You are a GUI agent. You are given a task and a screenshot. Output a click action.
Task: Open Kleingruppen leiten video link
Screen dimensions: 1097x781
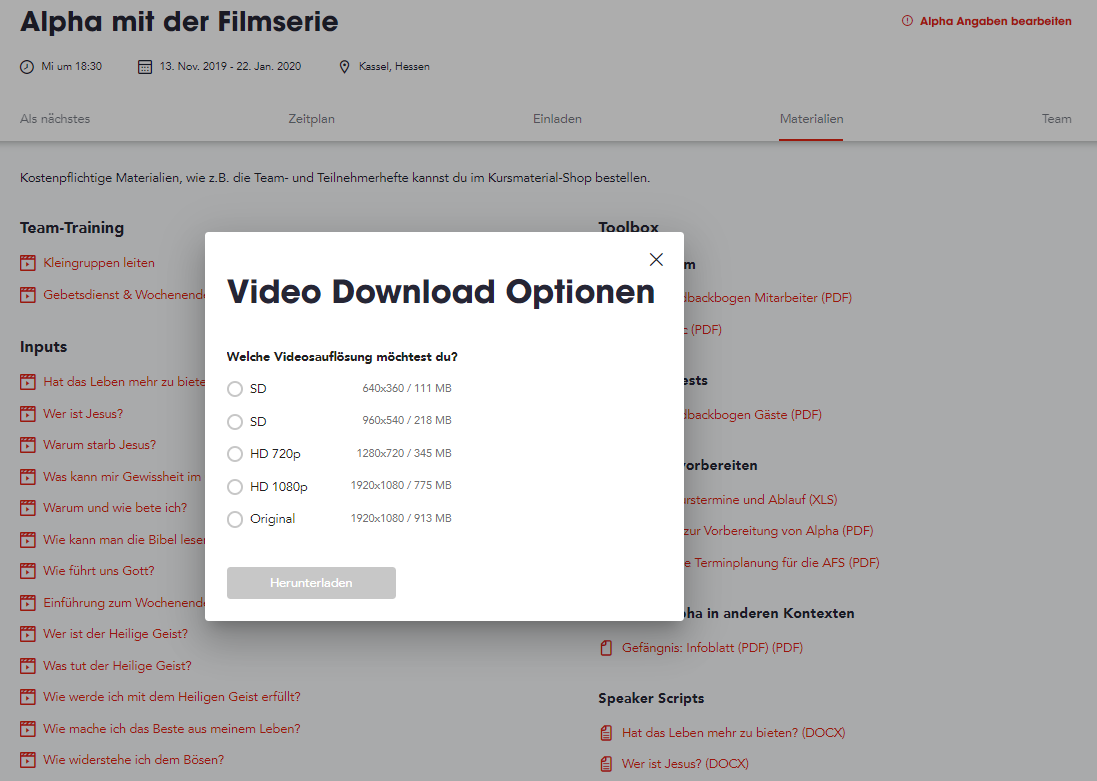[99, 263]
